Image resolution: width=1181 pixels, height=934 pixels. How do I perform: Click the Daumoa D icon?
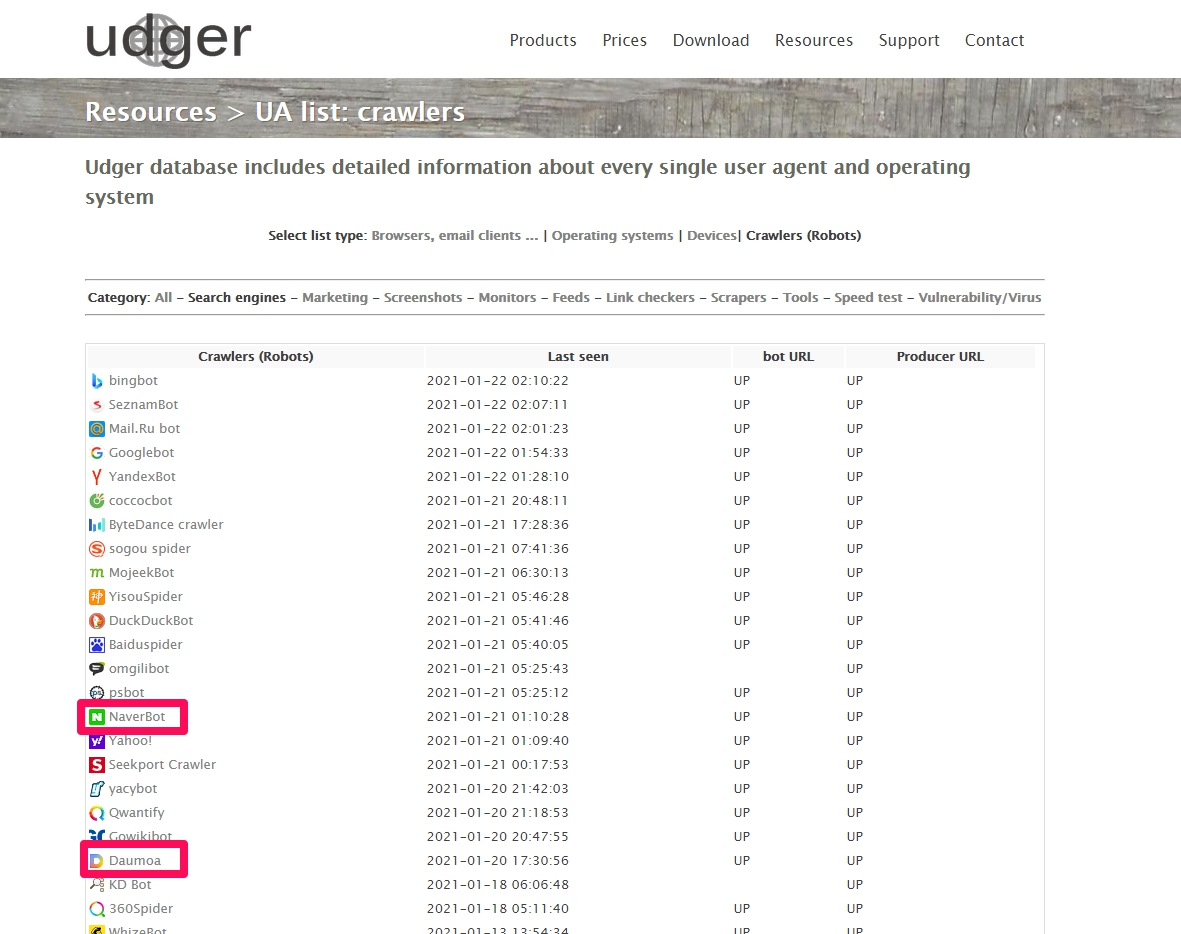click(96, 861)
